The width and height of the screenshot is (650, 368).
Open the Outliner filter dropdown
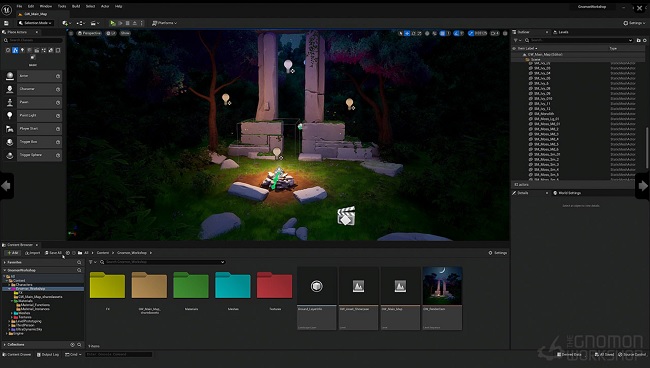coord(517,40)
